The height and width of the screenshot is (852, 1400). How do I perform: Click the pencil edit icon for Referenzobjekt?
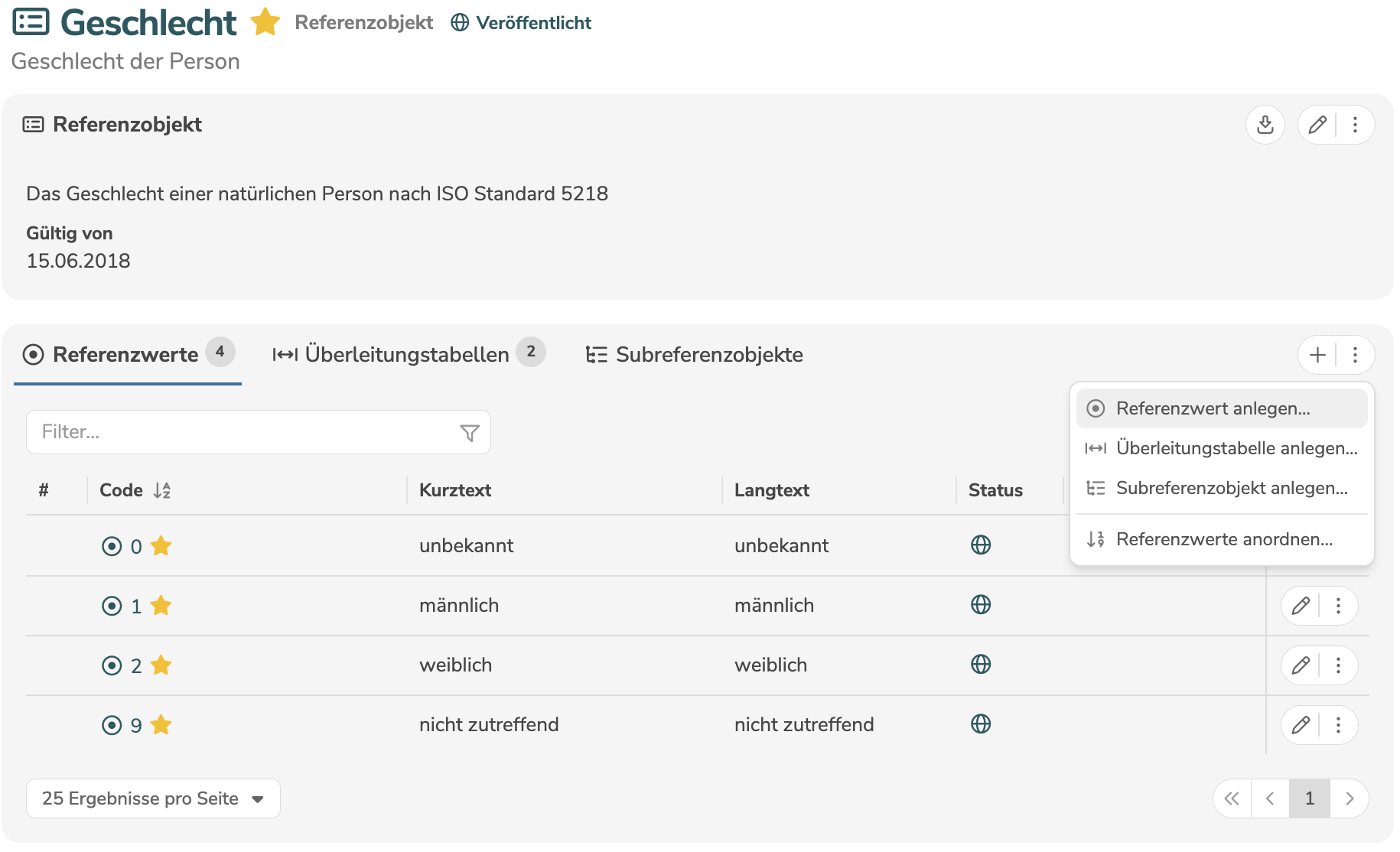(1317, 125)
